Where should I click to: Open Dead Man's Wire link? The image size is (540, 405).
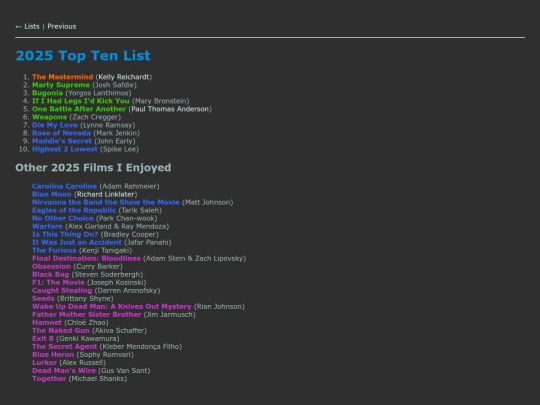click(x=64, y=371)
